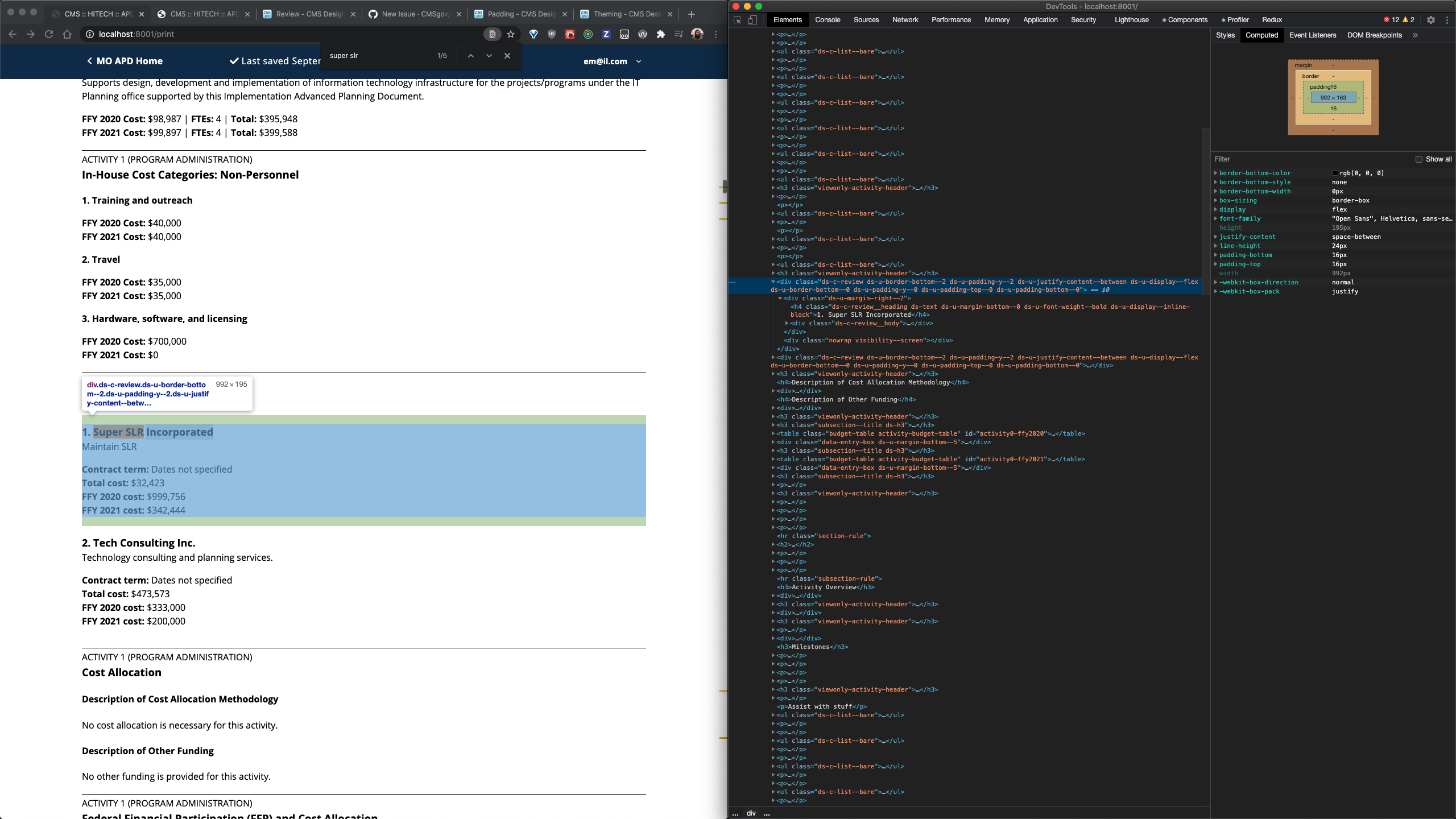Open the em@il.com account dropdown
This screenshot has height=819, width=1456.
point(611,61)
